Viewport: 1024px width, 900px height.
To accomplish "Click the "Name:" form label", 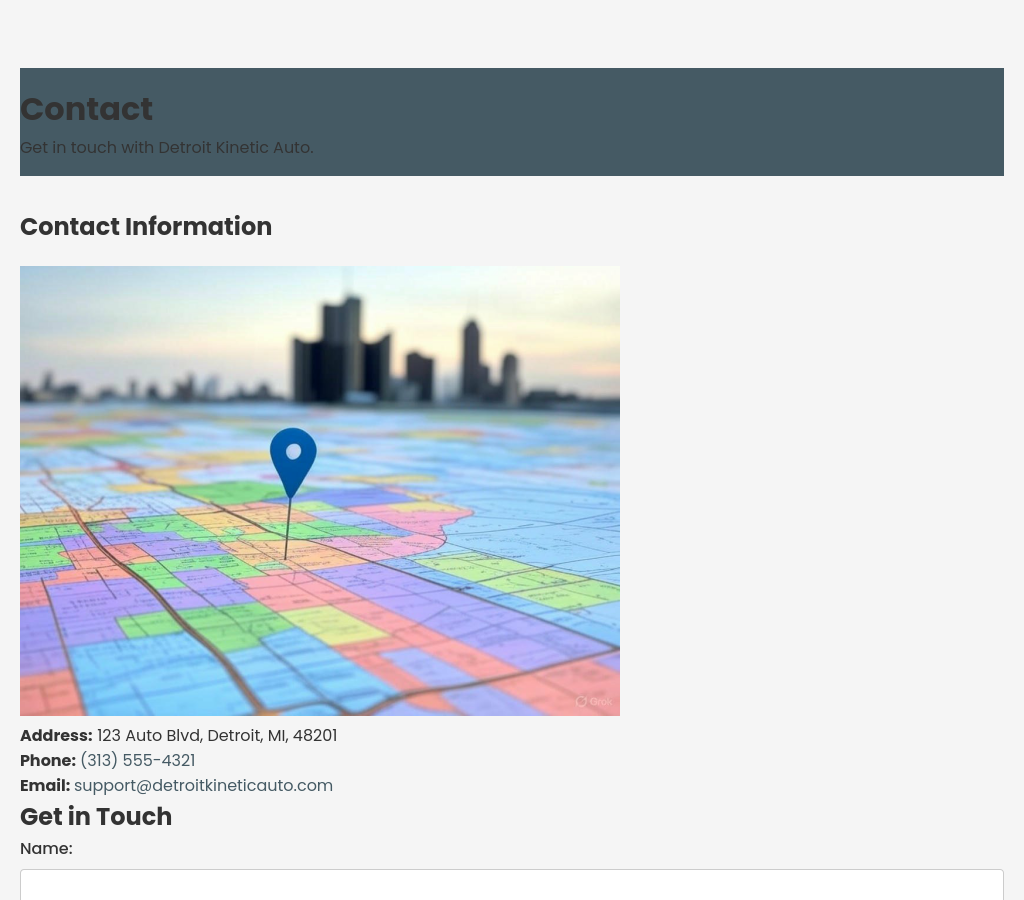I will click(46, 849).
